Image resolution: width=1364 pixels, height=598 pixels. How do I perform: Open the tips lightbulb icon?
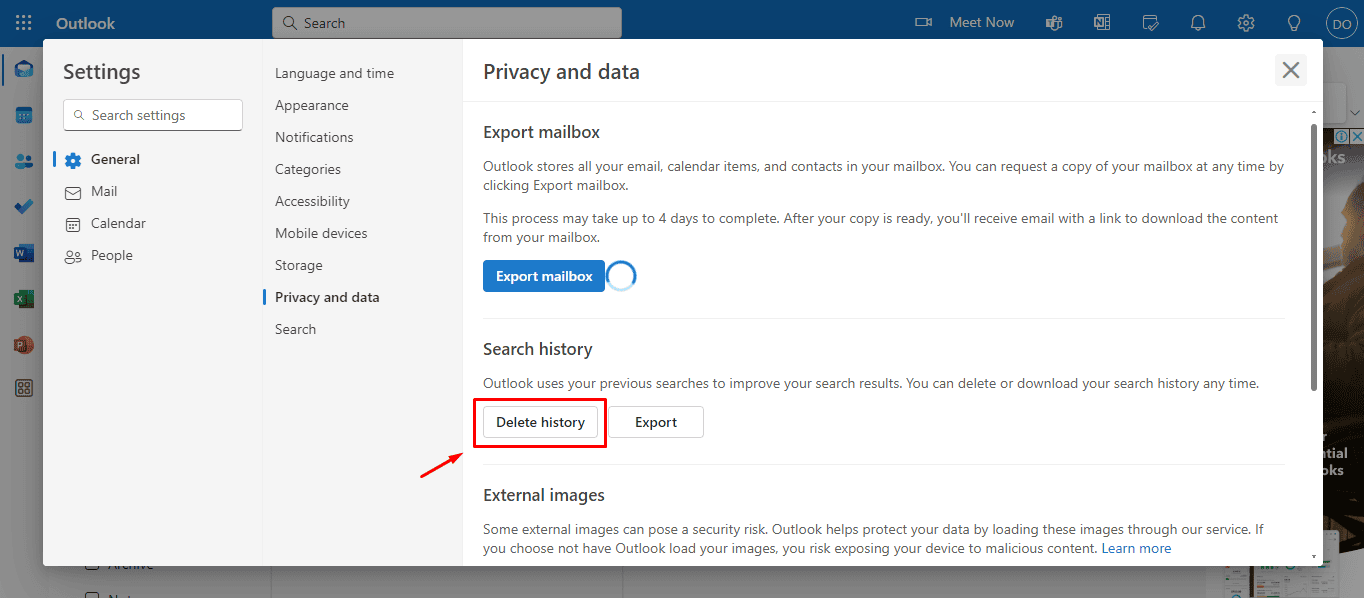pos(1294,22)
